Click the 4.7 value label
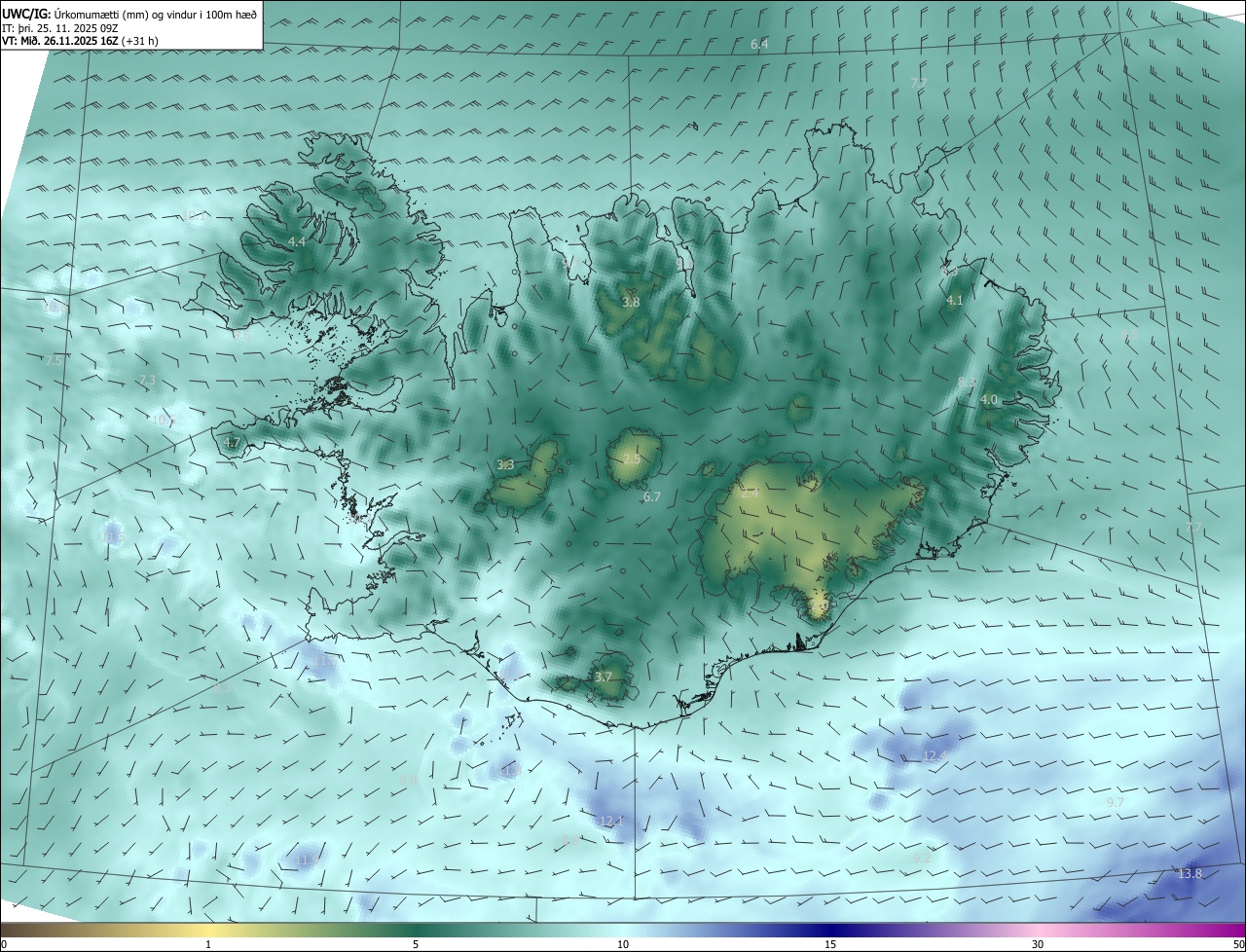The image size is (1246, 952). [232, 443]
